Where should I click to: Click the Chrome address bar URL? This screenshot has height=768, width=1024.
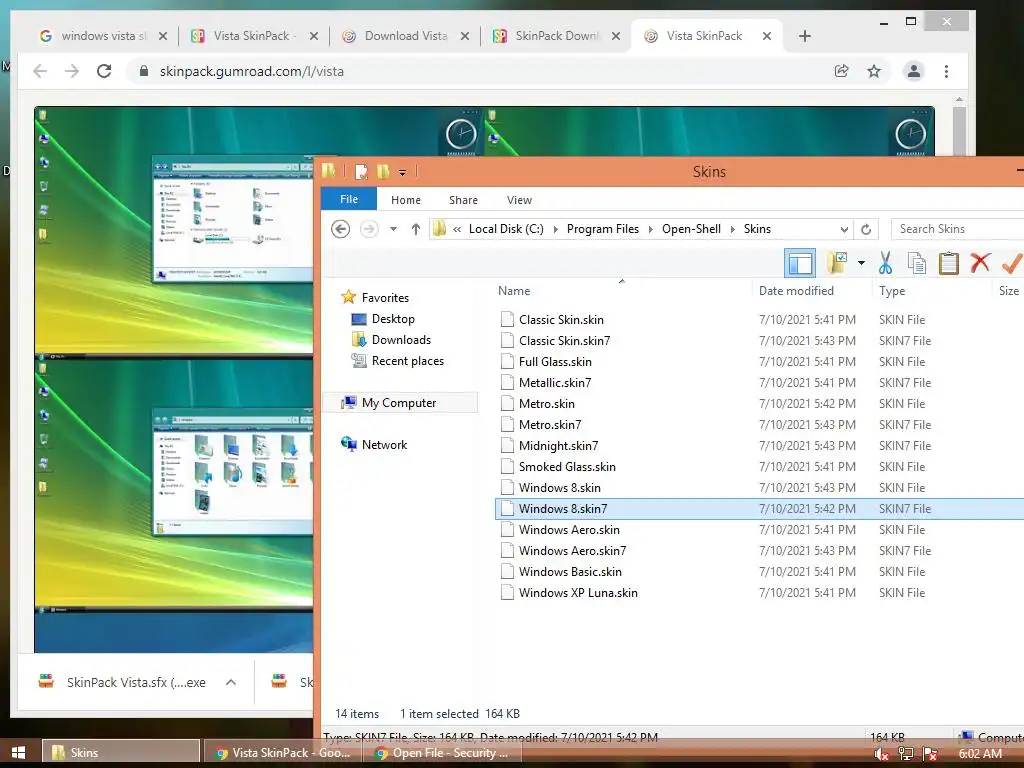point(252,71)
